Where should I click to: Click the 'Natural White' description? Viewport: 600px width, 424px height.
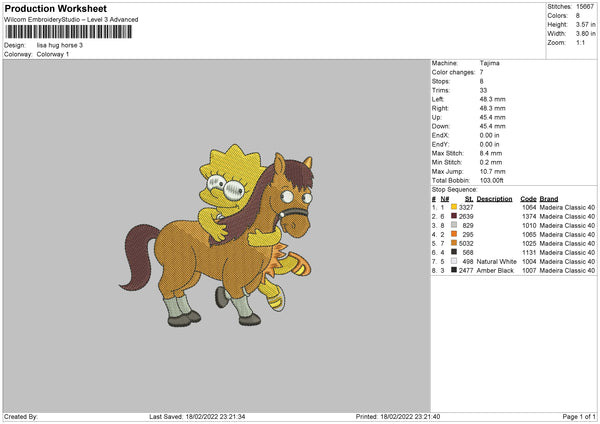click(496, 262)
